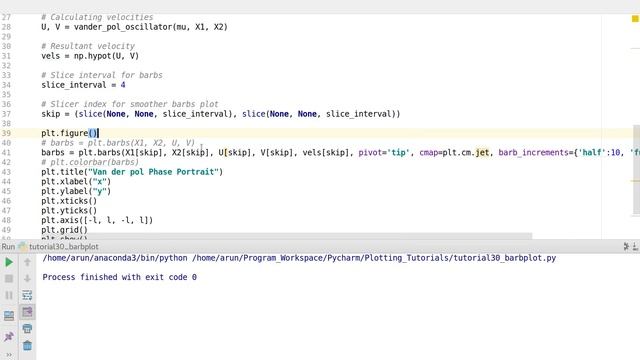Click the '# Calculating velocities' comment
Screen dimensions: 640x360
97,17
